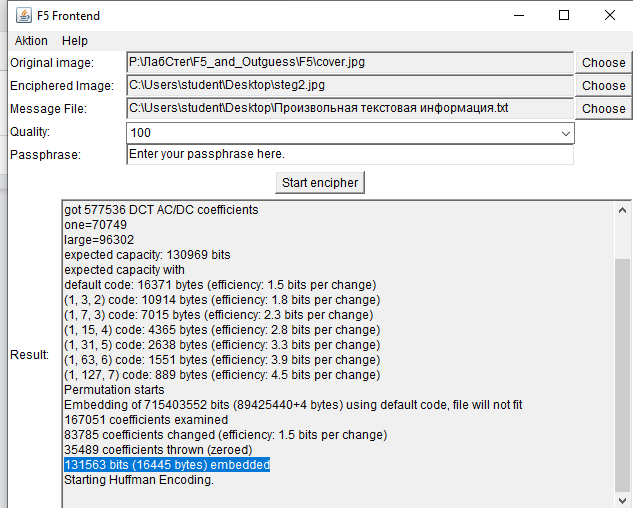Click the result scrollbar down arrow
633x508 pixels.
[x=622, y=501]
